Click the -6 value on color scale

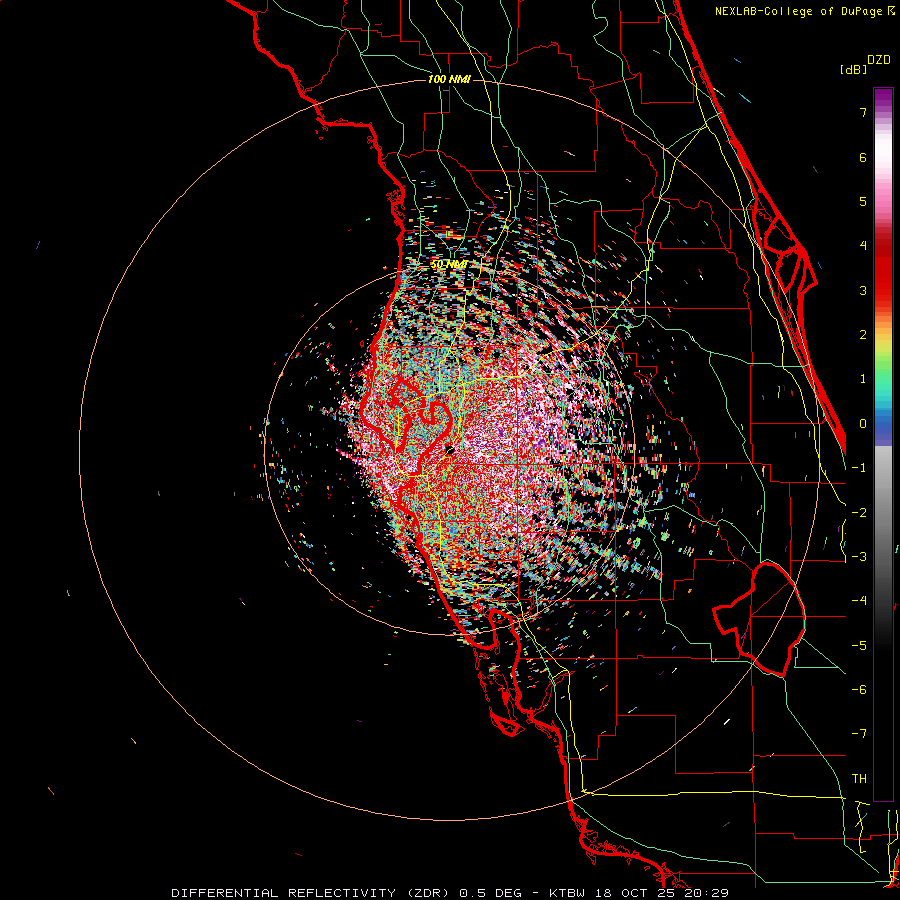[859, 690]
